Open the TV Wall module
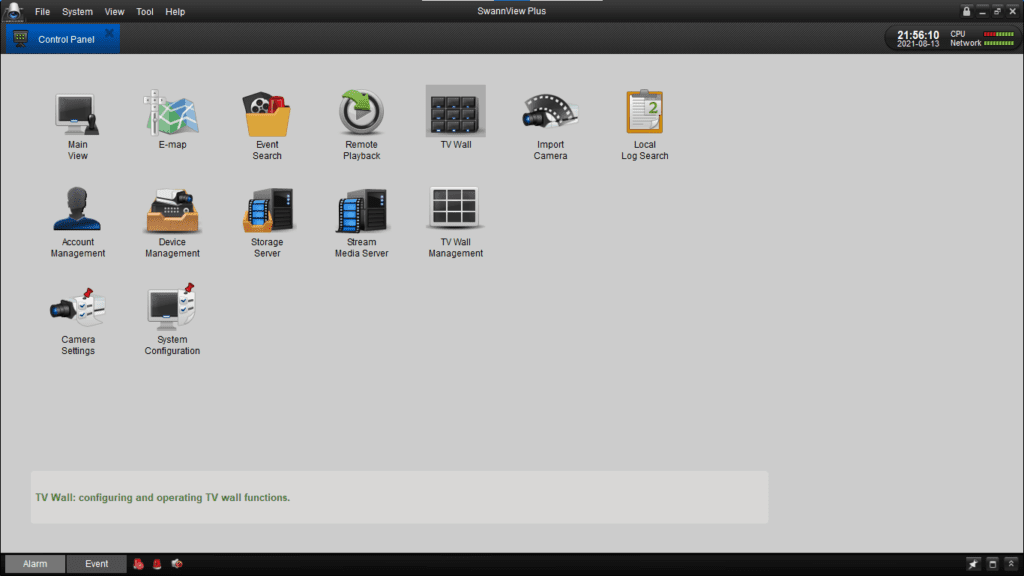Screen dimensions: 1024x576 (455, 110)
